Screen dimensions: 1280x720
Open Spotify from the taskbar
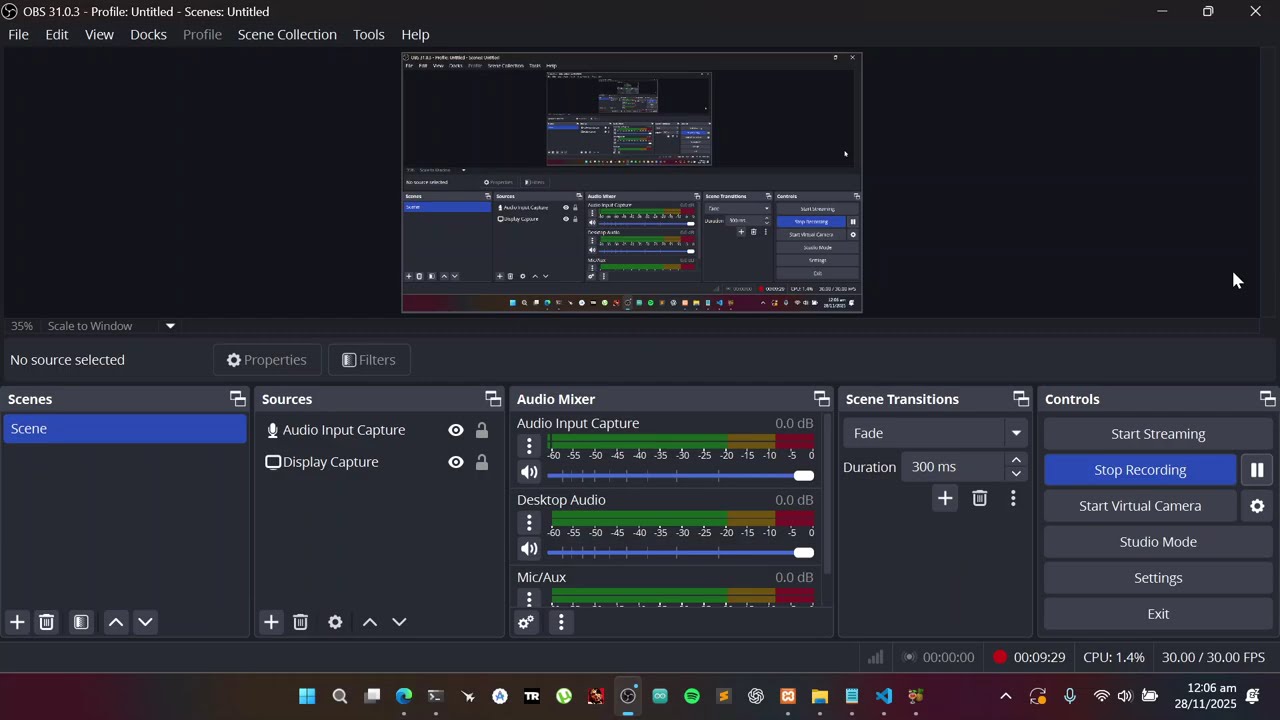pyautogui.click(x=692, y=696)
